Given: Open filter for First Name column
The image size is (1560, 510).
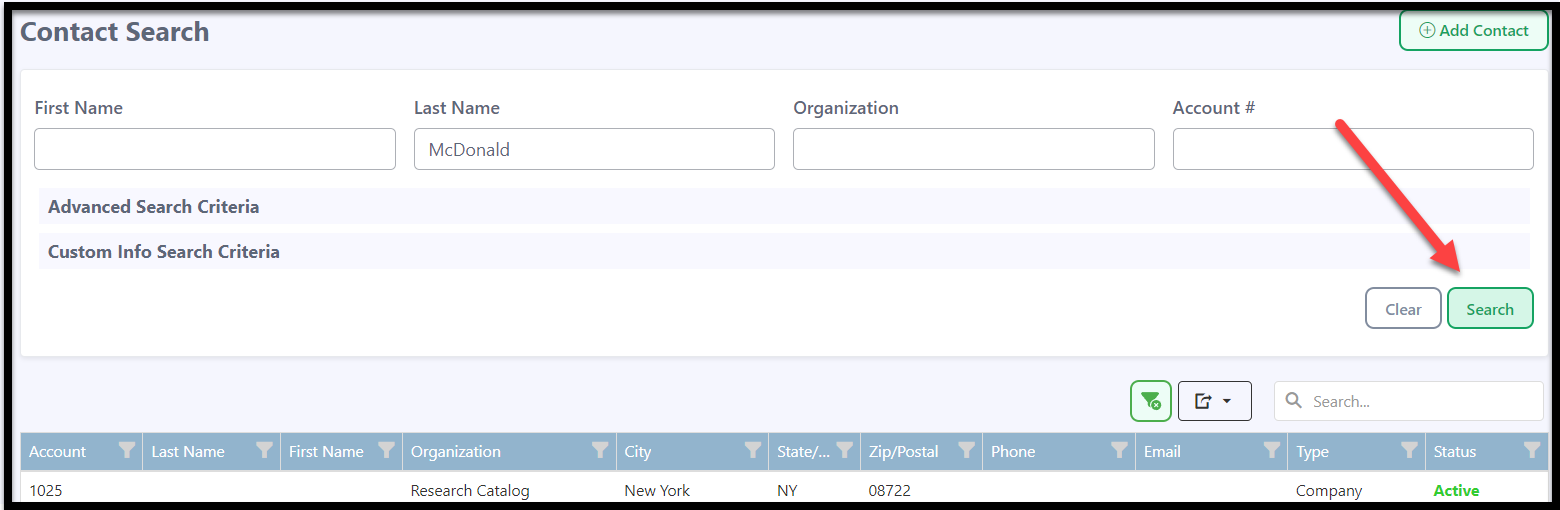Looking at the screenshot, I should click(x=386, y=451).
